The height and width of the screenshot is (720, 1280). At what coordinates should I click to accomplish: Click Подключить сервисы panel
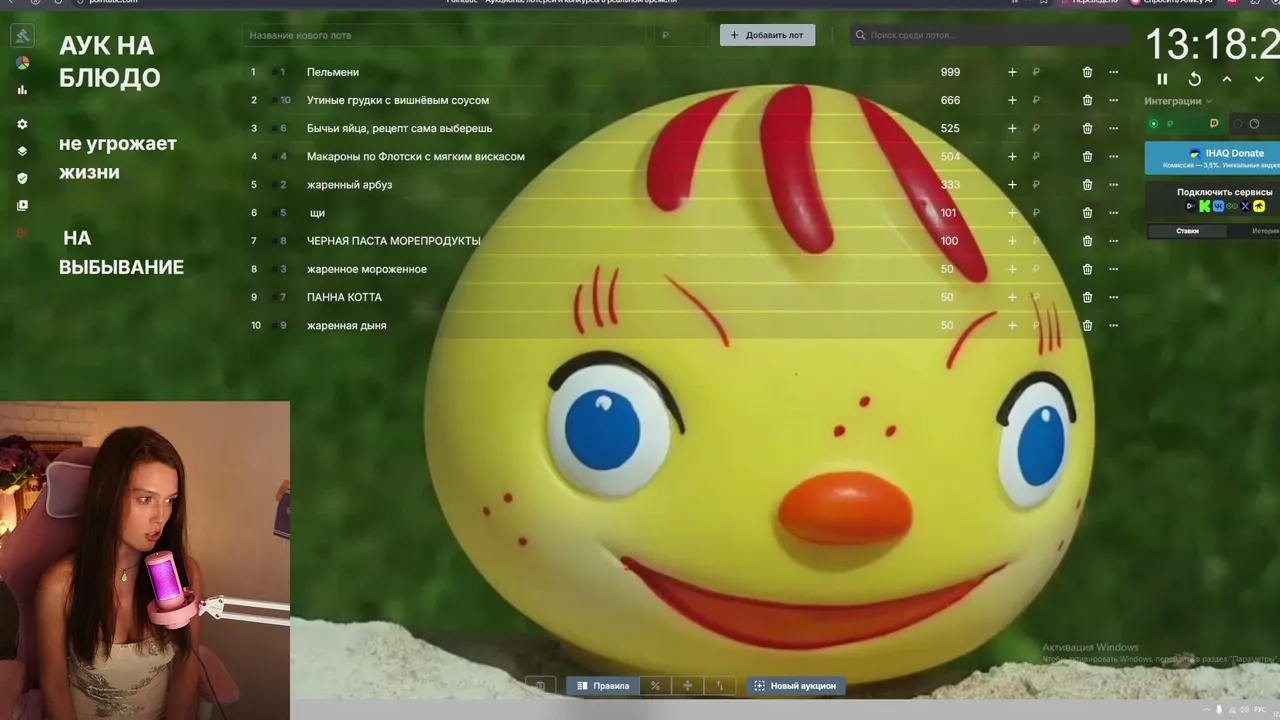coord(1212,199)
